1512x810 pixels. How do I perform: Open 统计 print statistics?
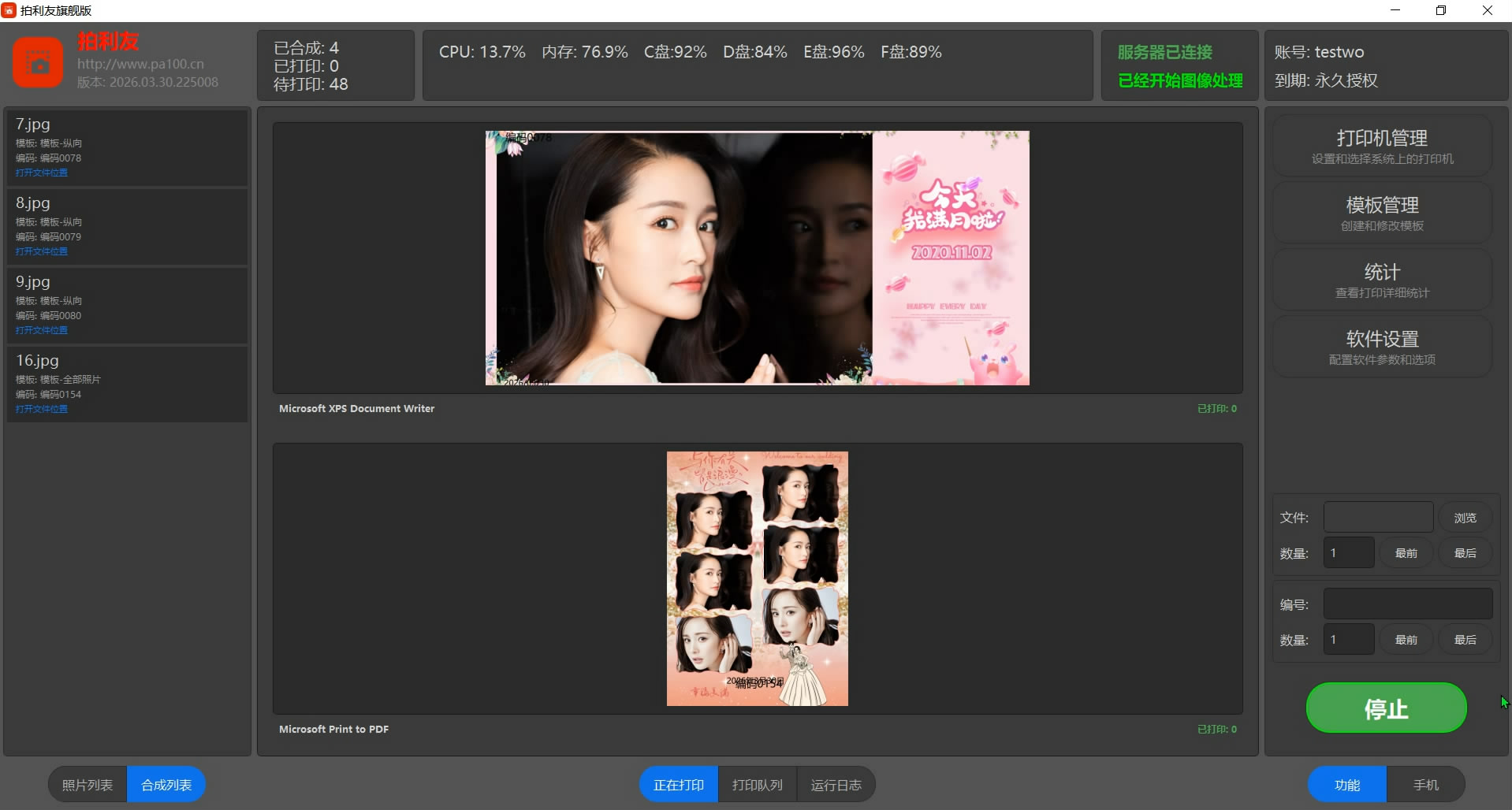(1381, 280)
